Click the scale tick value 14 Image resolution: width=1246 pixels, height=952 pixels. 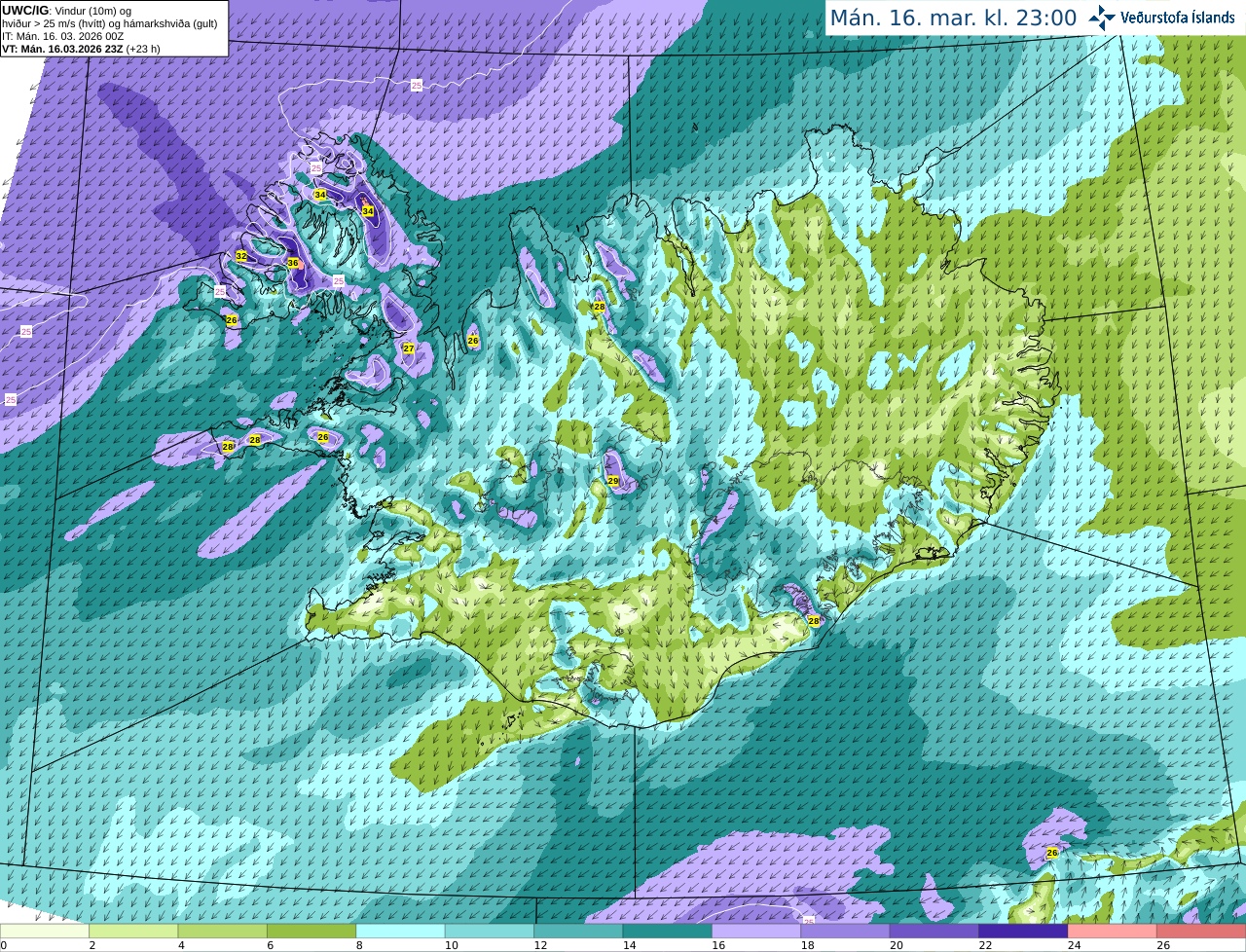coord(628,945)
